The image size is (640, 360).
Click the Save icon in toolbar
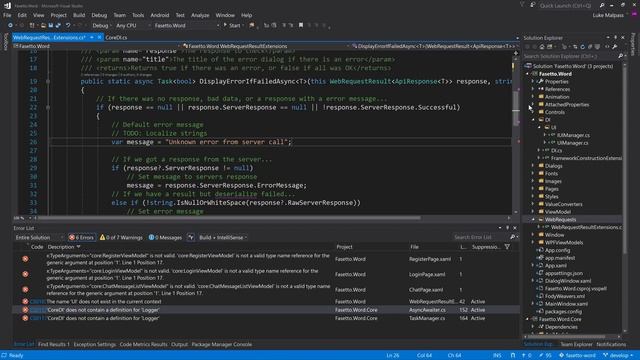point(51,25)
